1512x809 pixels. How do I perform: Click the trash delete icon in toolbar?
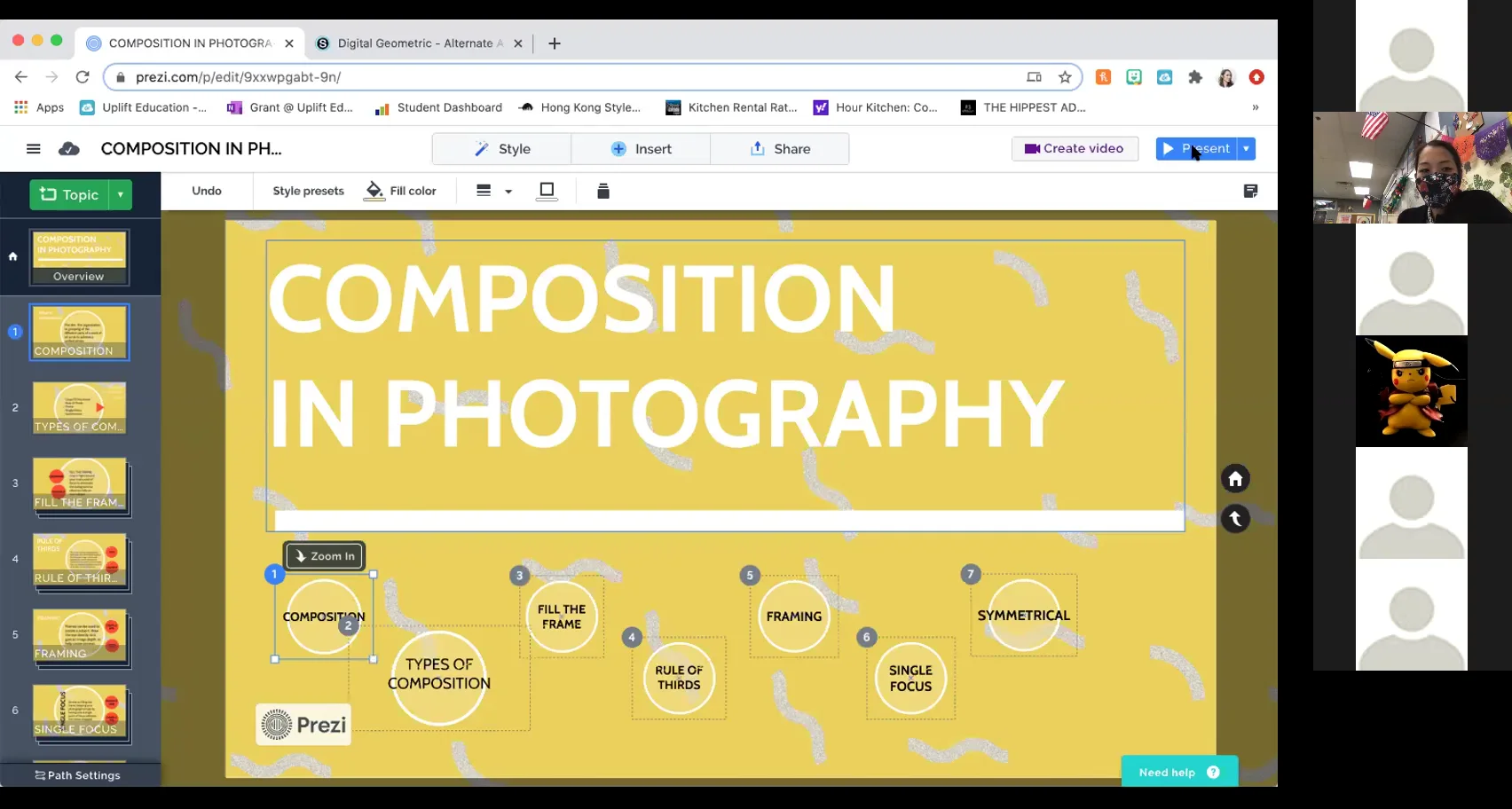pyautogui.click(x=603, y=191)
